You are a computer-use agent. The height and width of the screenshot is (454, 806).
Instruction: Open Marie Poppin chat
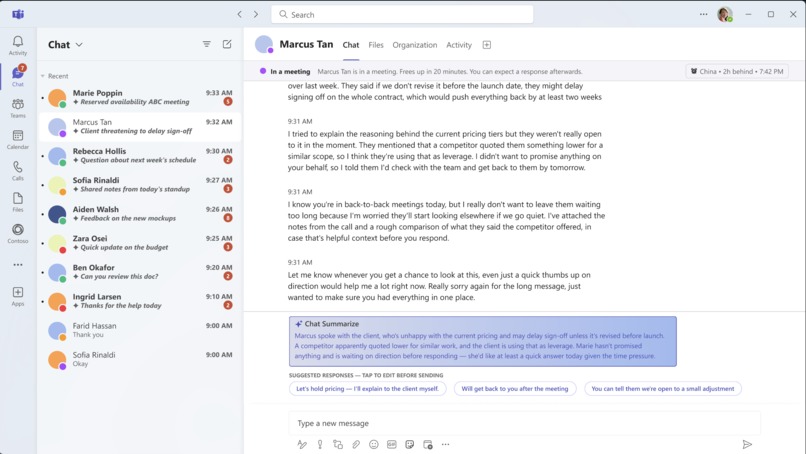click(139, 97)
